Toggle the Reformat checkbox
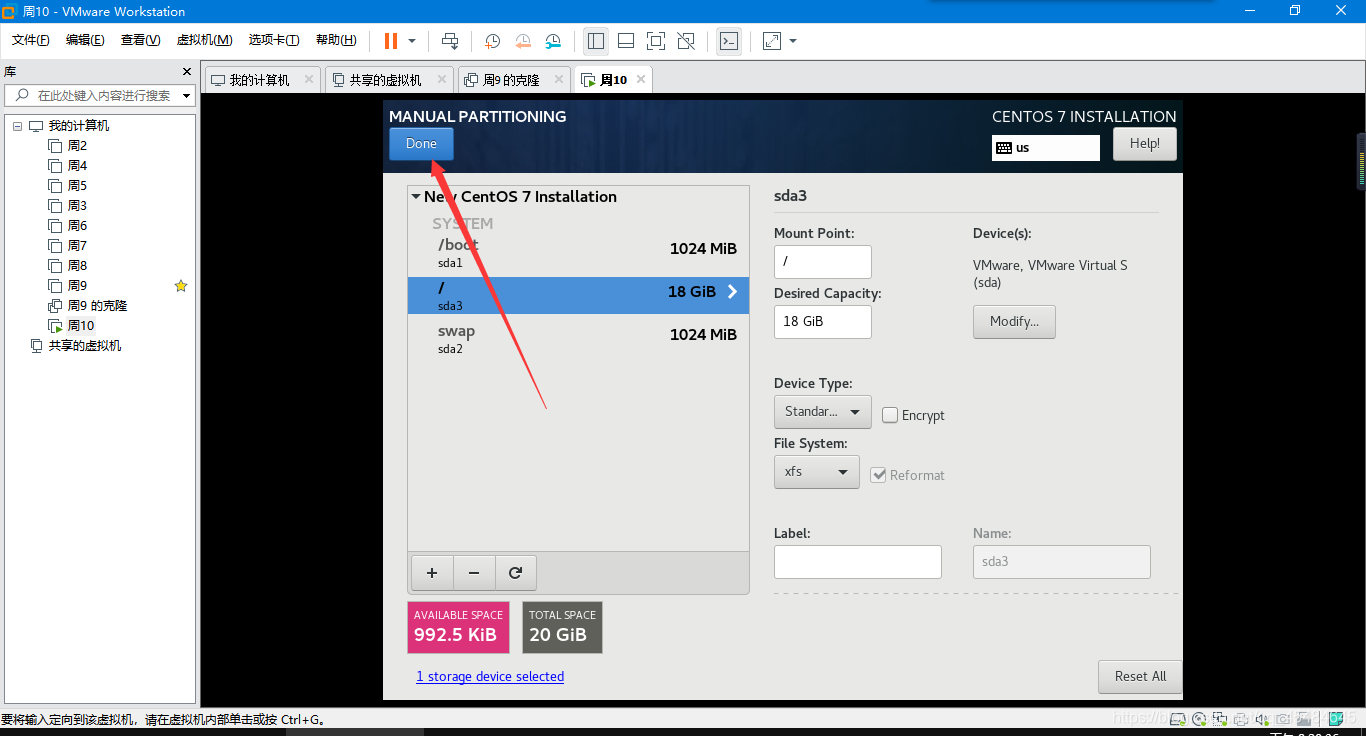 (878, 475)
